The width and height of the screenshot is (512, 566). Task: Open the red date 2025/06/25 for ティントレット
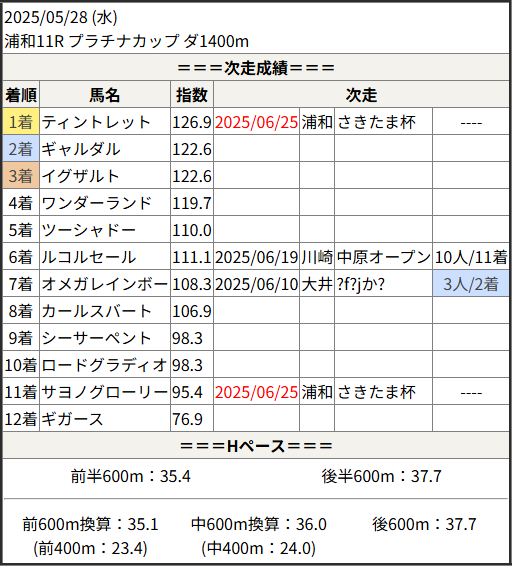(256, 122)
